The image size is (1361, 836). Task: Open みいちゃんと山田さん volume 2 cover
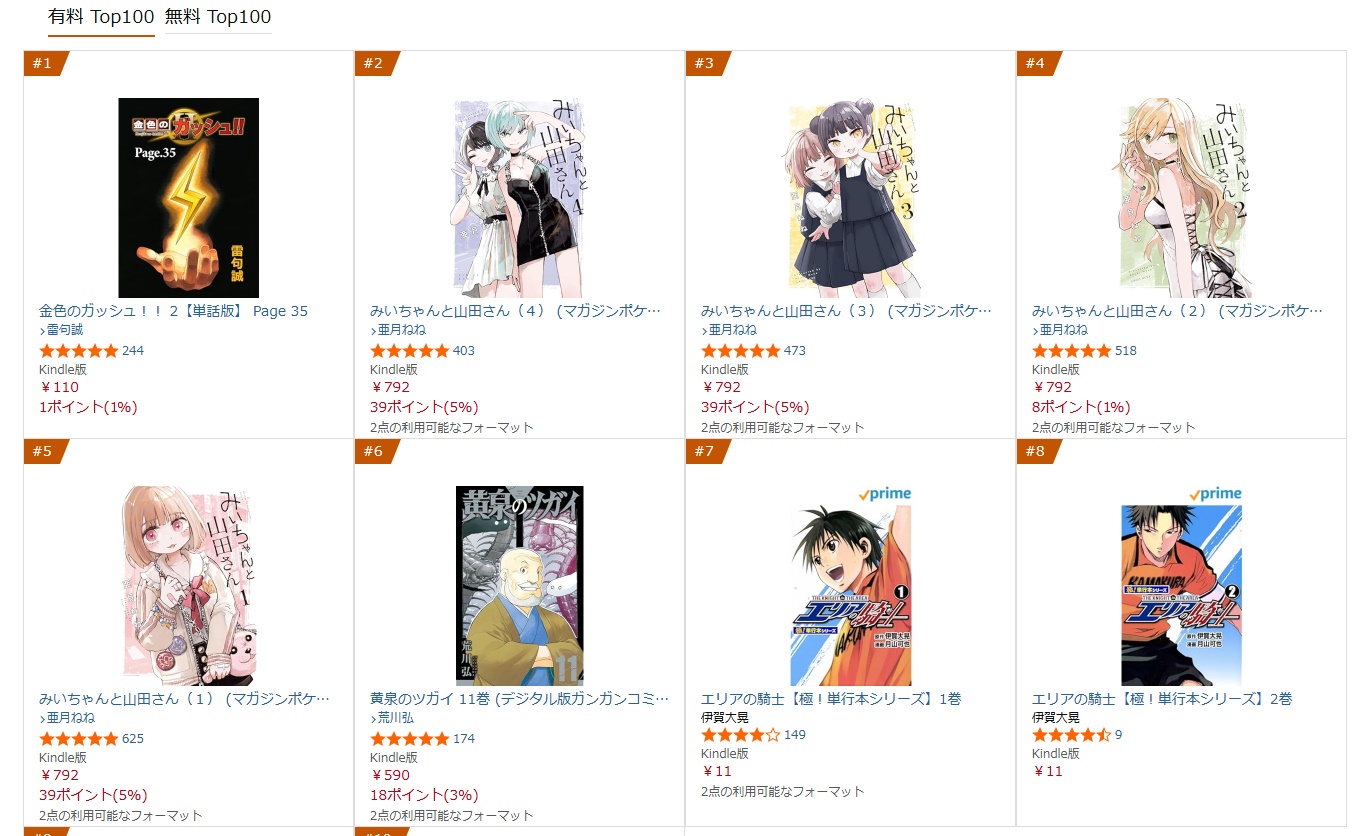pyautogui.click(x=1181, y=198)
